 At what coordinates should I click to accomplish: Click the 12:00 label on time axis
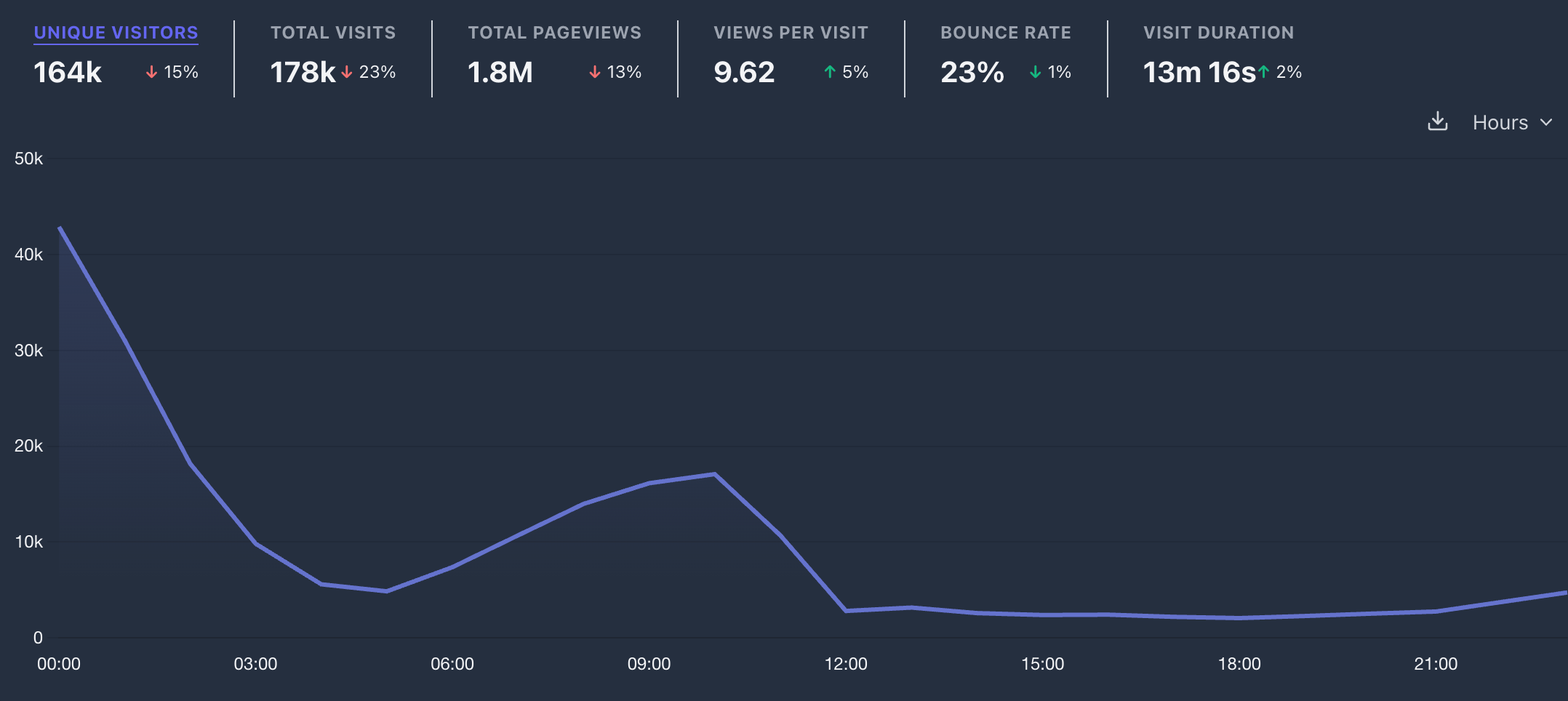pyautogui.click(x=846, y=664)
